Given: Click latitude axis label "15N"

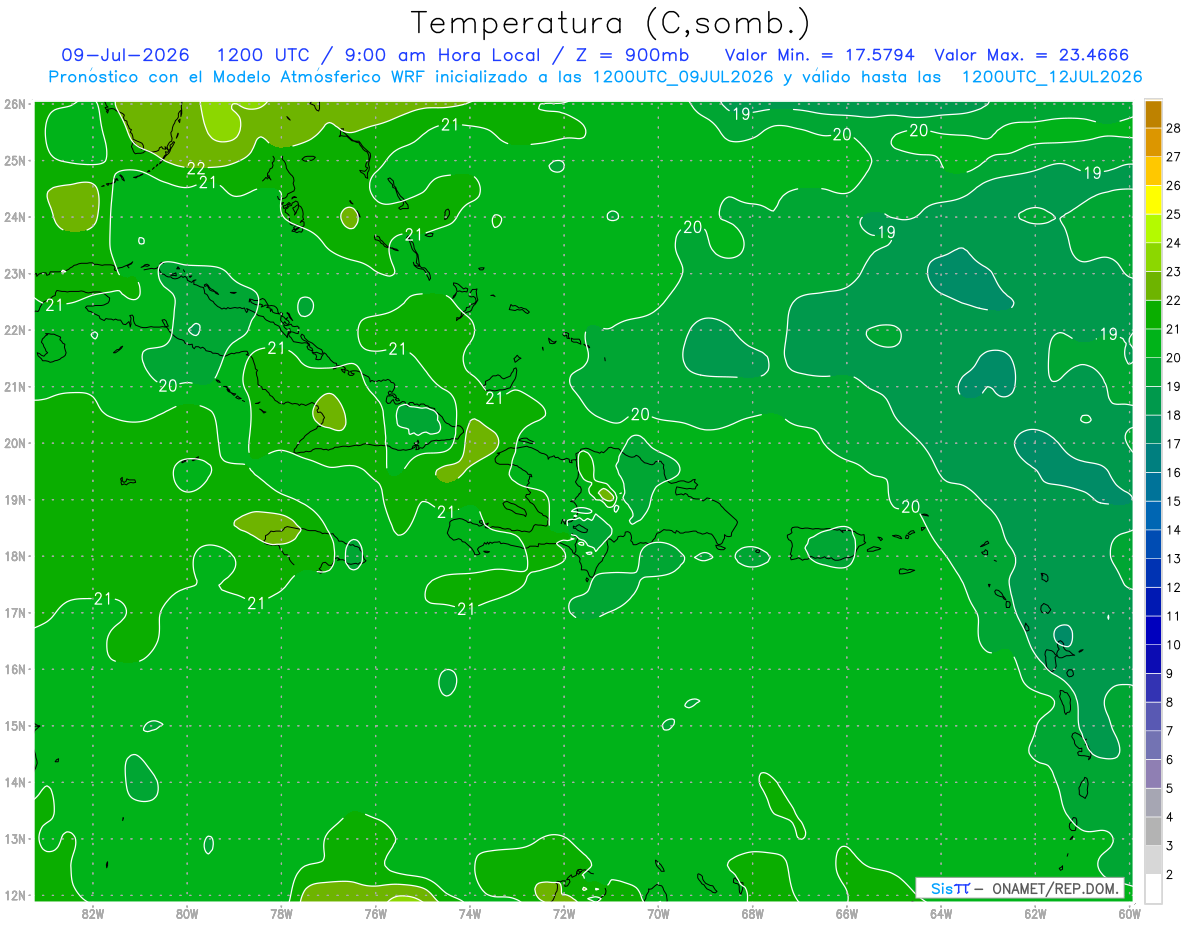Looking at the screenshot, I should click(14, 726).
